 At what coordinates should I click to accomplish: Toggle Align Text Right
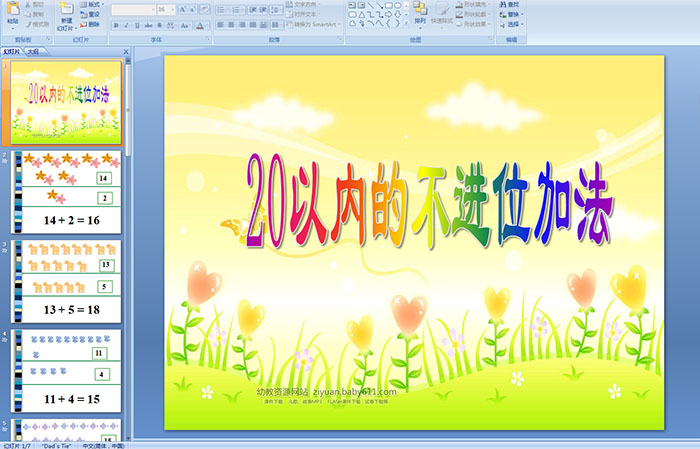tap(242, 25)
